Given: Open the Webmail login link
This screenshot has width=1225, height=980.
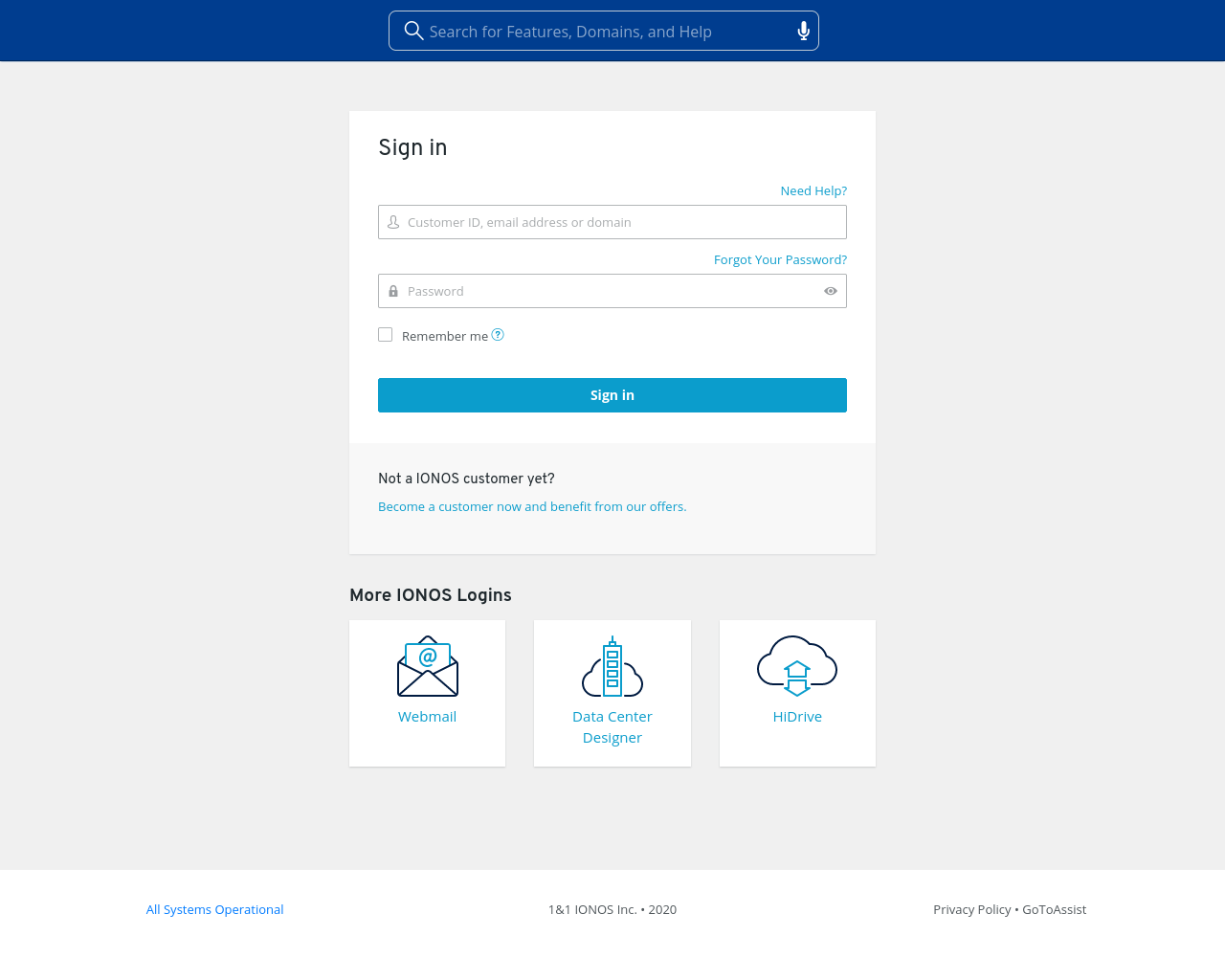Looking at the screenshot, I should tap(427, 717).
